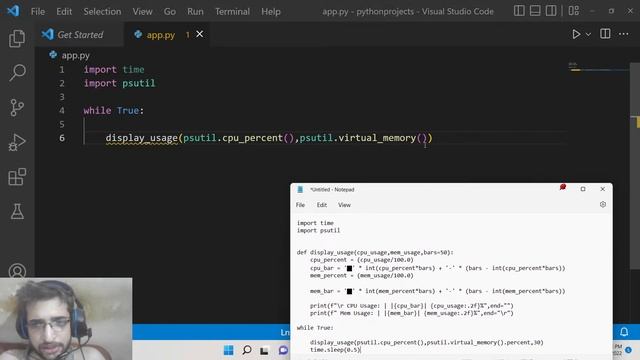
Task: Select the app.py editor tab
Action: click(x=160, y=35)
